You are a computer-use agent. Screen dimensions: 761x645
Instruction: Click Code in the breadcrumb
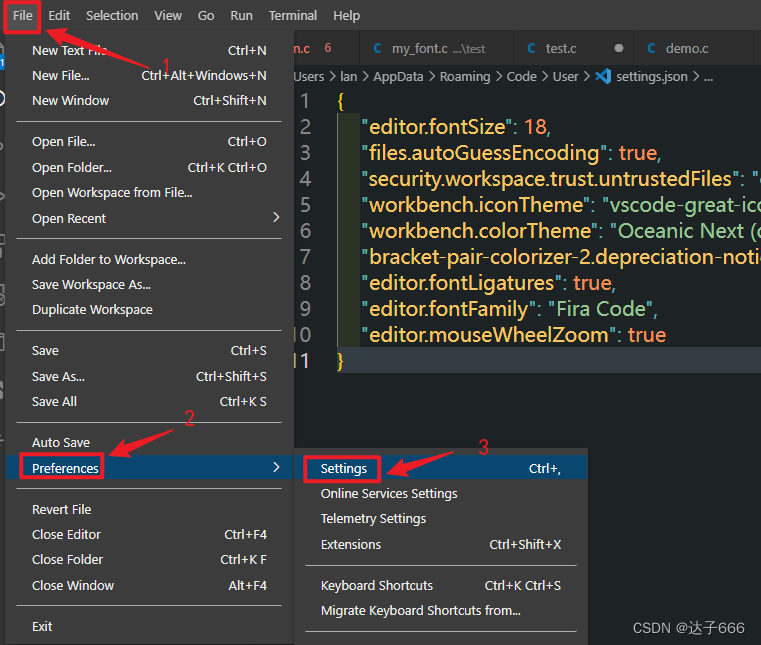point(521,77)
